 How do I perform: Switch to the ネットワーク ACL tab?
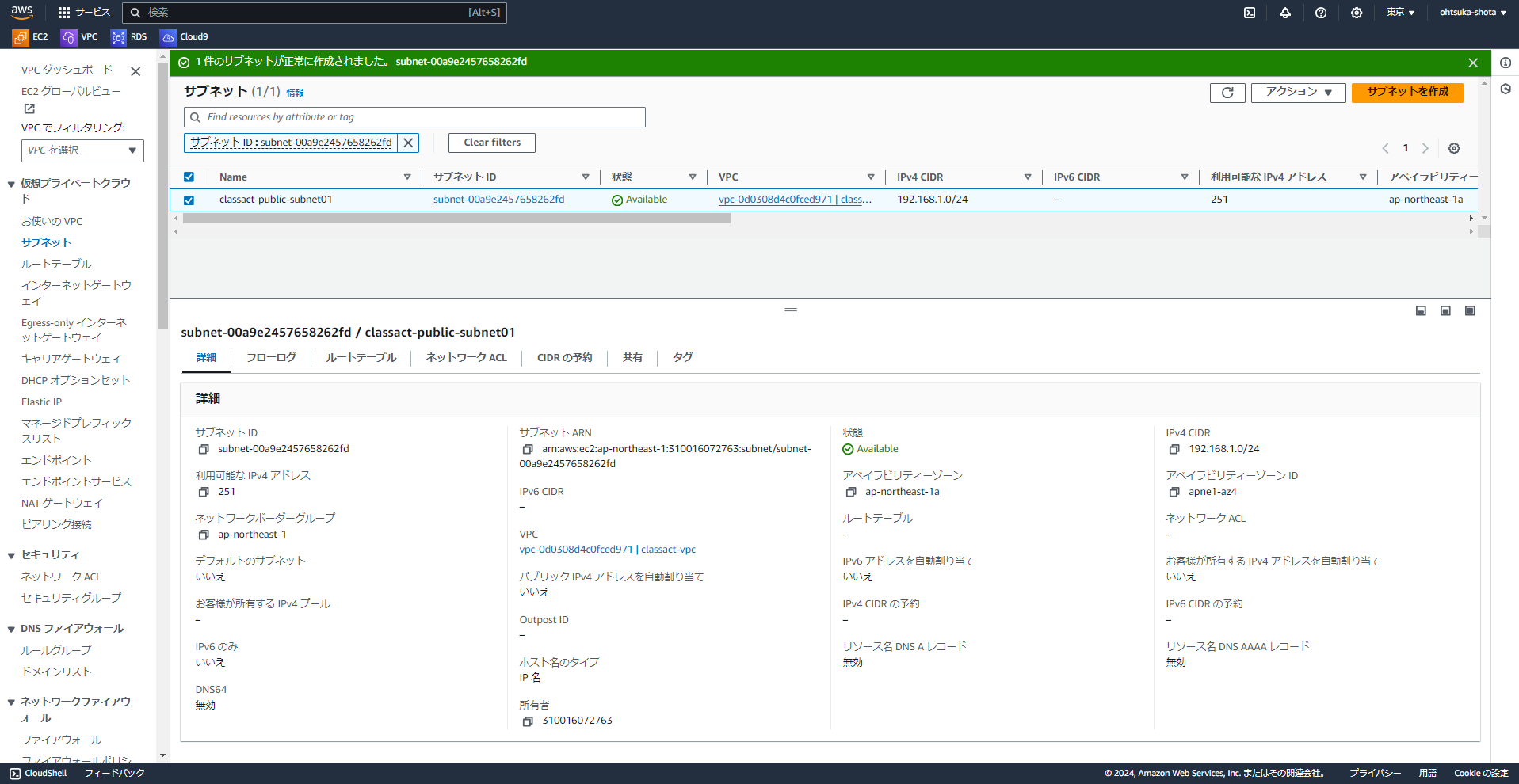click(466, 358)
